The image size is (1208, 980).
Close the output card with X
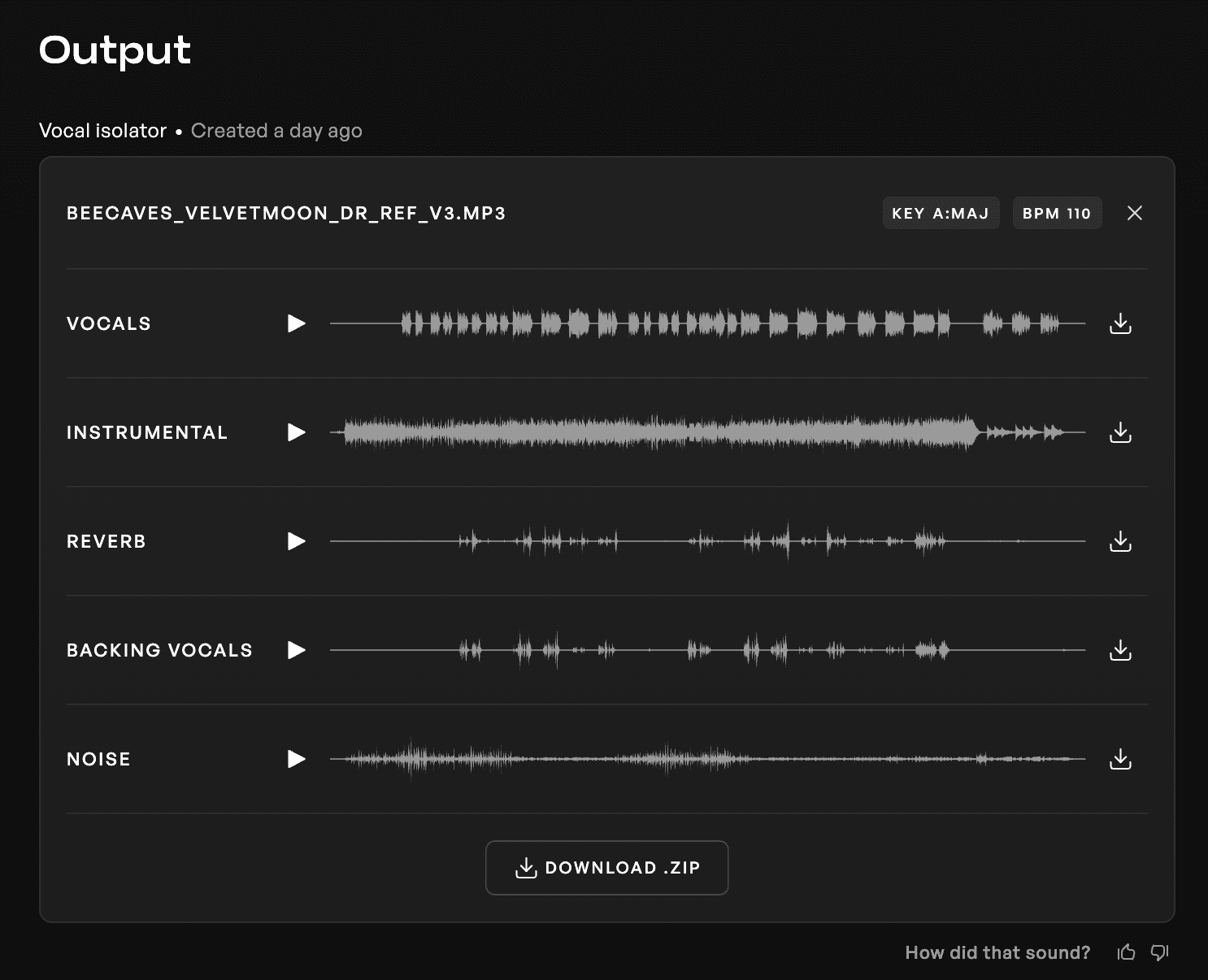pos(1135,213)
